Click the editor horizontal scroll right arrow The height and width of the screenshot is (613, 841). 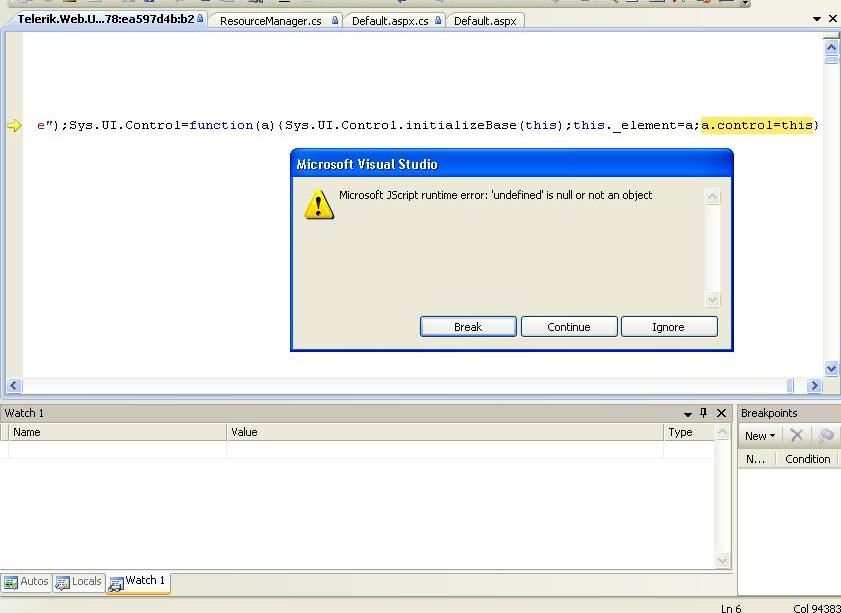point(814,385)
